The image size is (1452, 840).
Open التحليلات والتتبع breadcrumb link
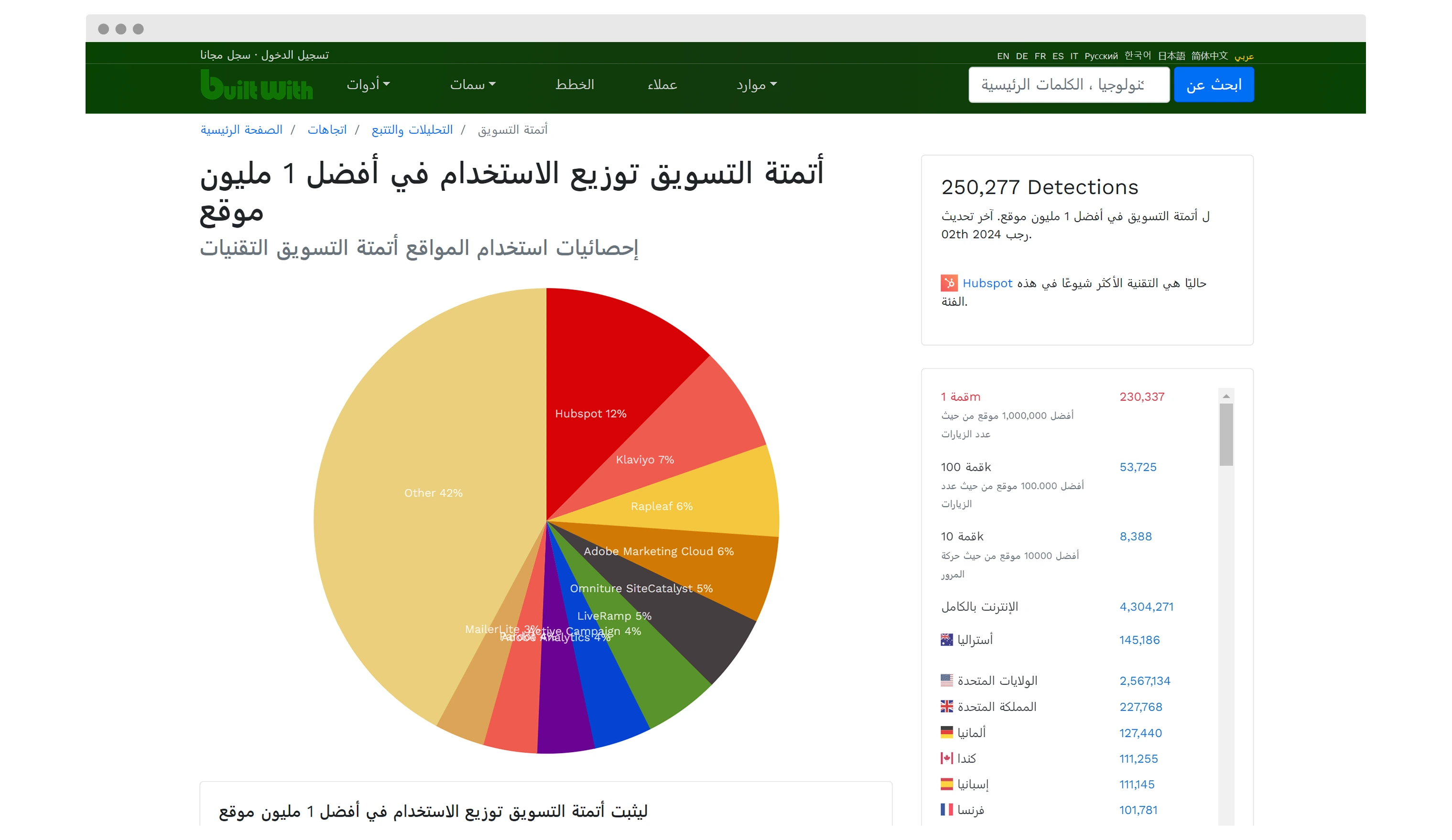click(412, 129)
